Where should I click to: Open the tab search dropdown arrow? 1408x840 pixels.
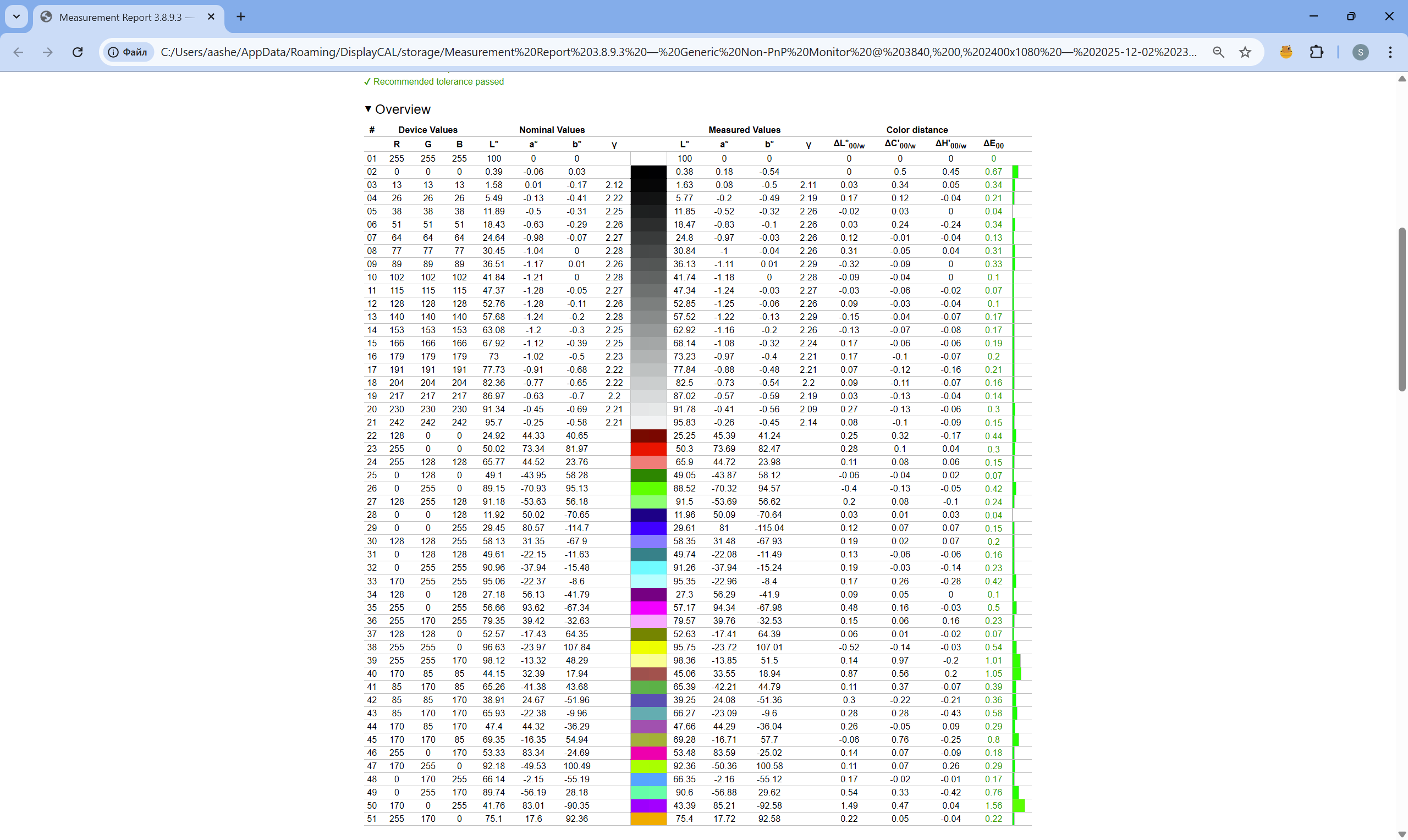(16, 16)
